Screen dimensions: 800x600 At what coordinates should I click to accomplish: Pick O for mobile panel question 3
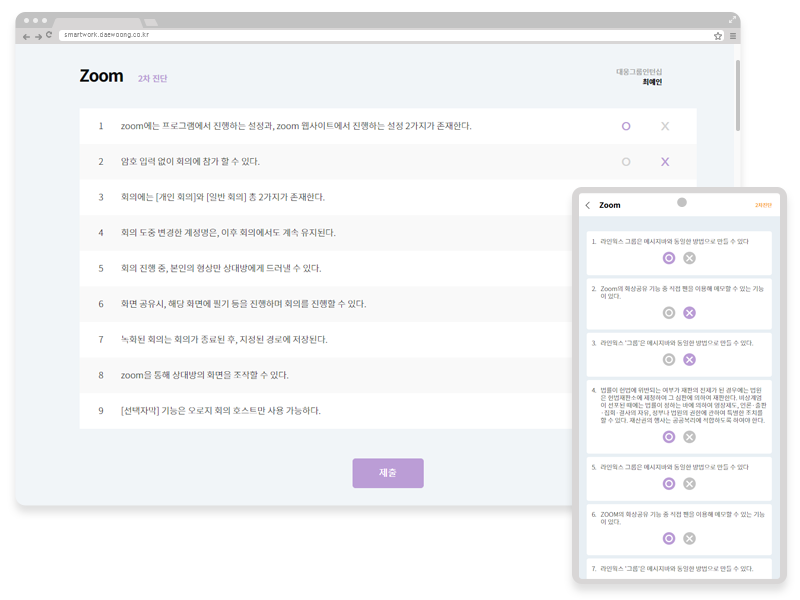tap(669, 360)
